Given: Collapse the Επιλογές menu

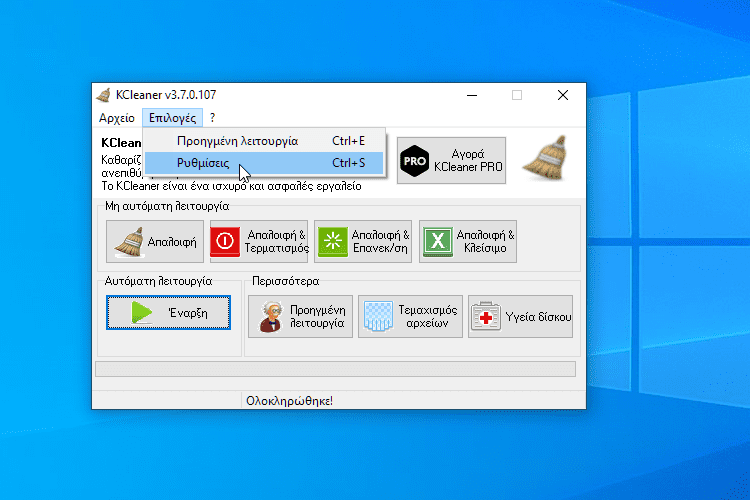Looking at the screenshot, I should (172, 118).
